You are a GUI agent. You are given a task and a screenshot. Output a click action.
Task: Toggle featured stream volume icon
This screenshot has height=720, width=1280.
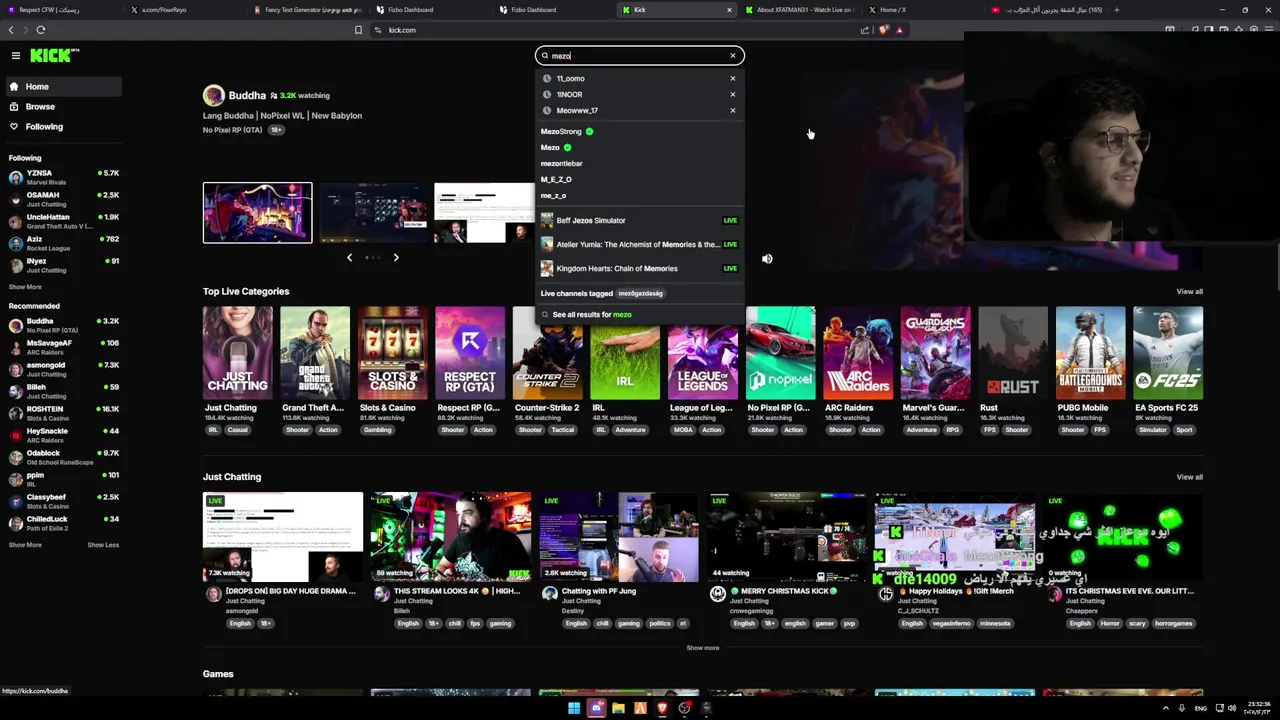point(767,259)
